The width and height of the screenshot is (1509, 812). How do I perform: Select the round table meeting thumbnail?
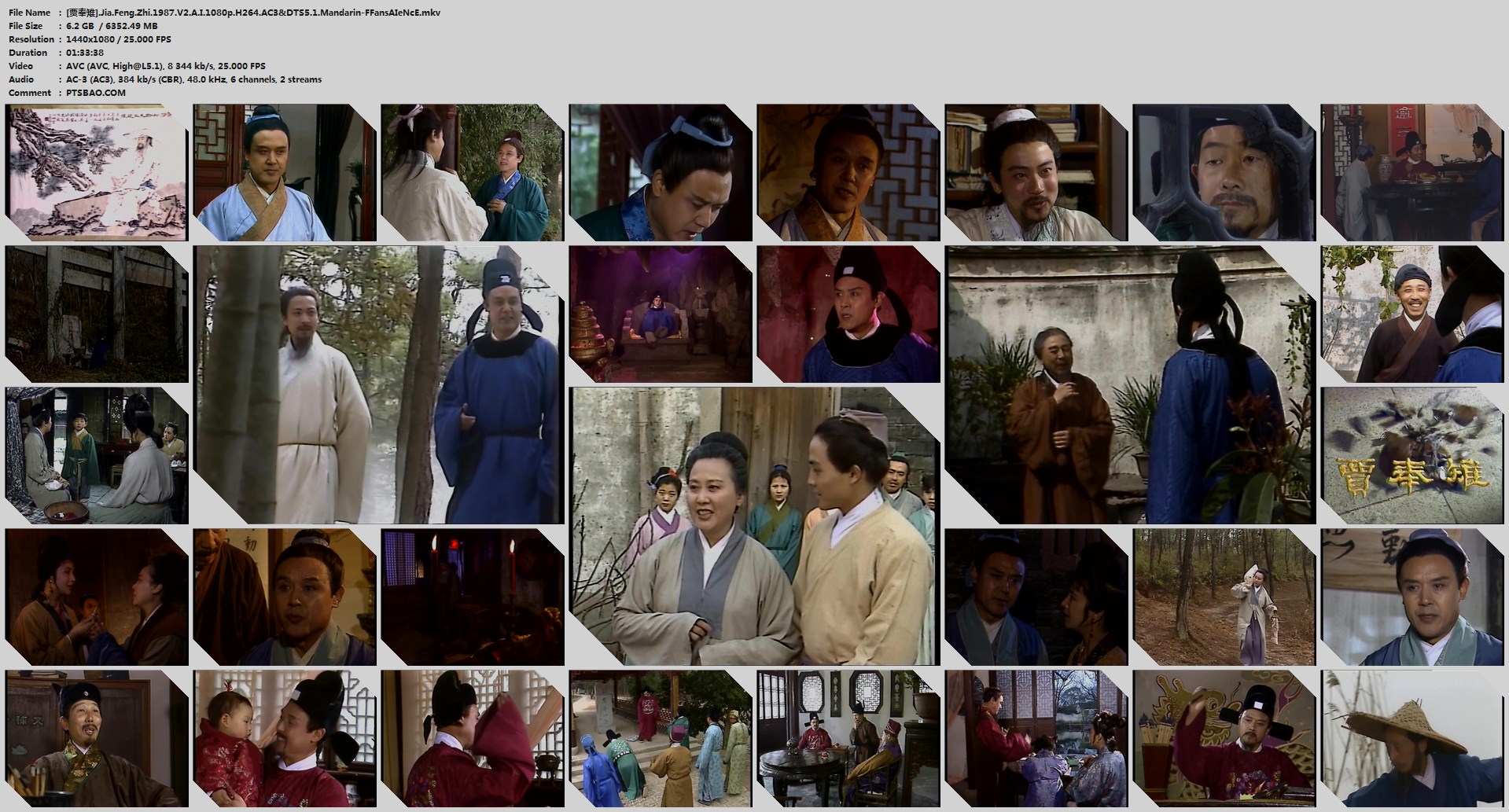tap(848, 739)
